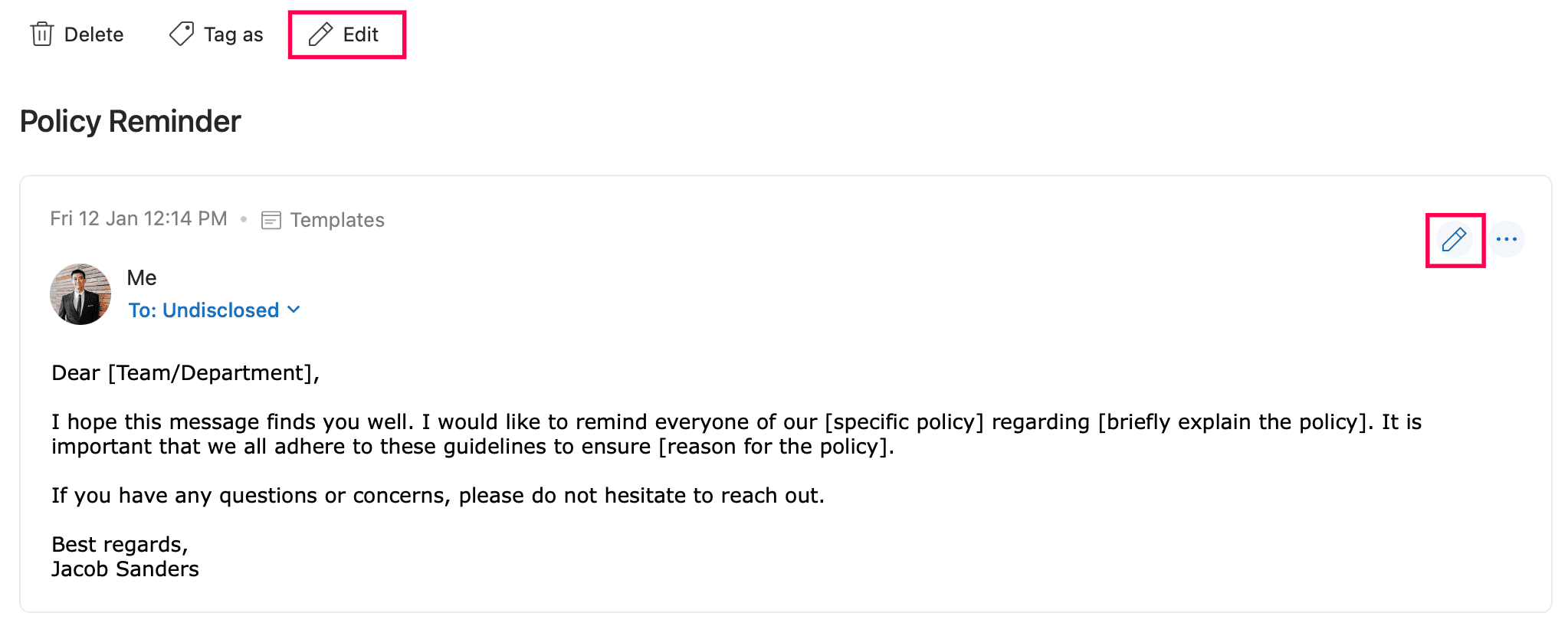Screen dimensions: 1568x636
Task: Open the "Tag as" menu label
Action: pyautogui.click(x=233, y=34)
